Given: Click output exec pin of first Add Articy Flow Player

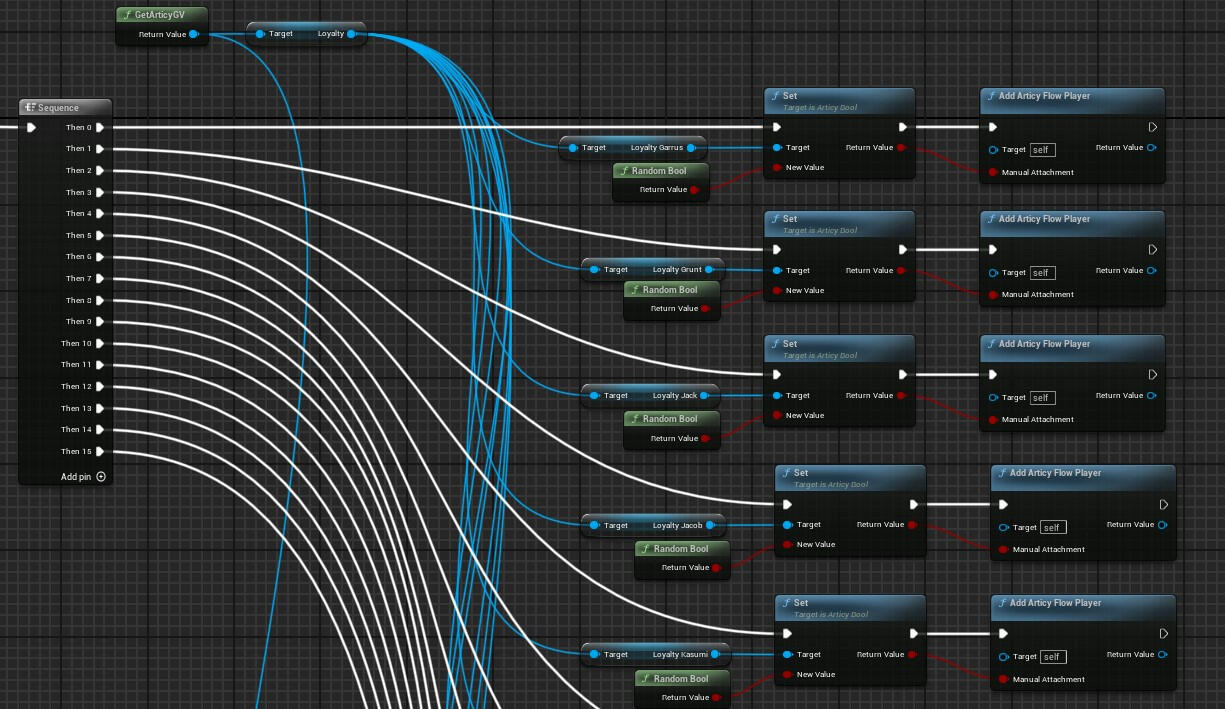Looking at the screenshot, I should [1152, 127].
